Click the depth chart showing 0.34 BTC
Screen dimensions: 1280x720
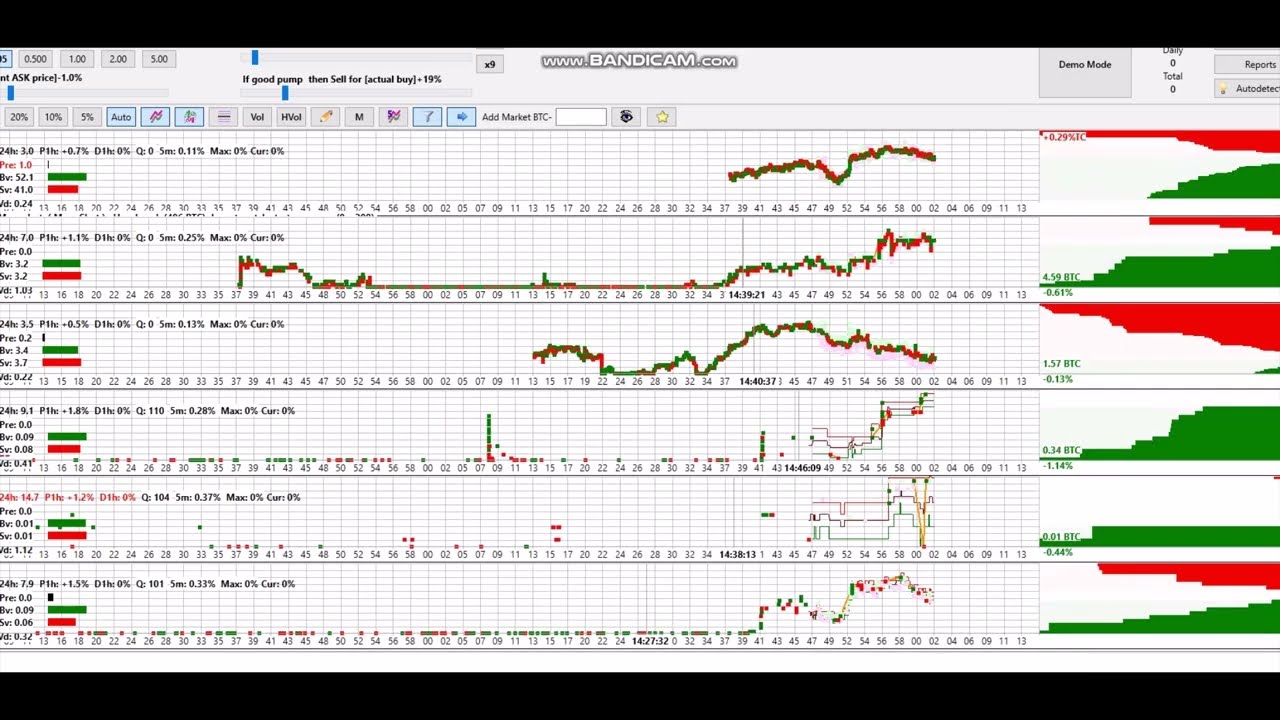1160,425
